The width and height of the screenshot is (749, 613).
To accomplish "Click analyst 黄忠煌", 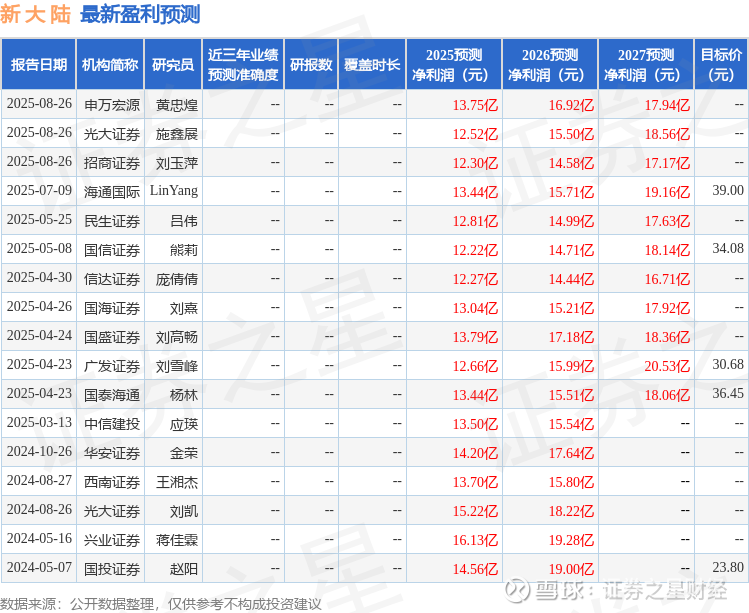I will [x=177, y=105].
